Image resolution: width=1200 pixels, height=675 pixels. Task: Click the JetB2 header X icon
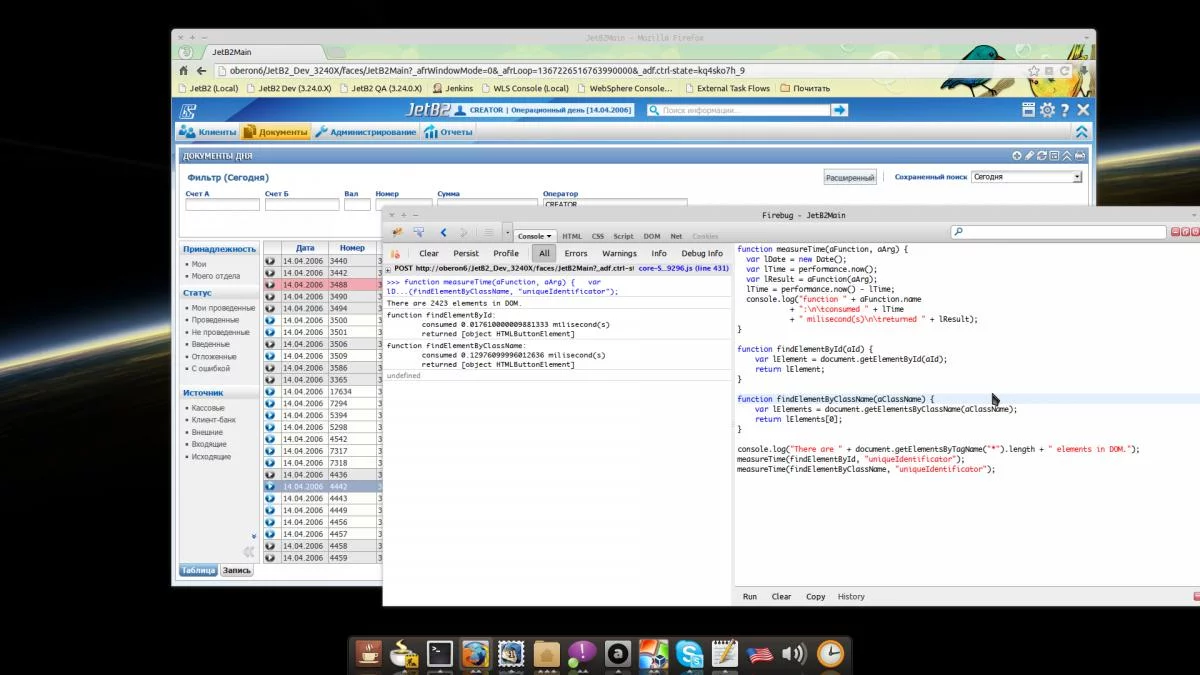coord(1083,110)
